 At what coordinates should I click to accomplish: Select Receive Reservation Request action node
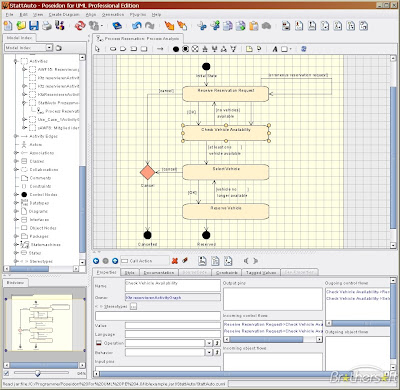pyautogui.click(x=225, y=94)
